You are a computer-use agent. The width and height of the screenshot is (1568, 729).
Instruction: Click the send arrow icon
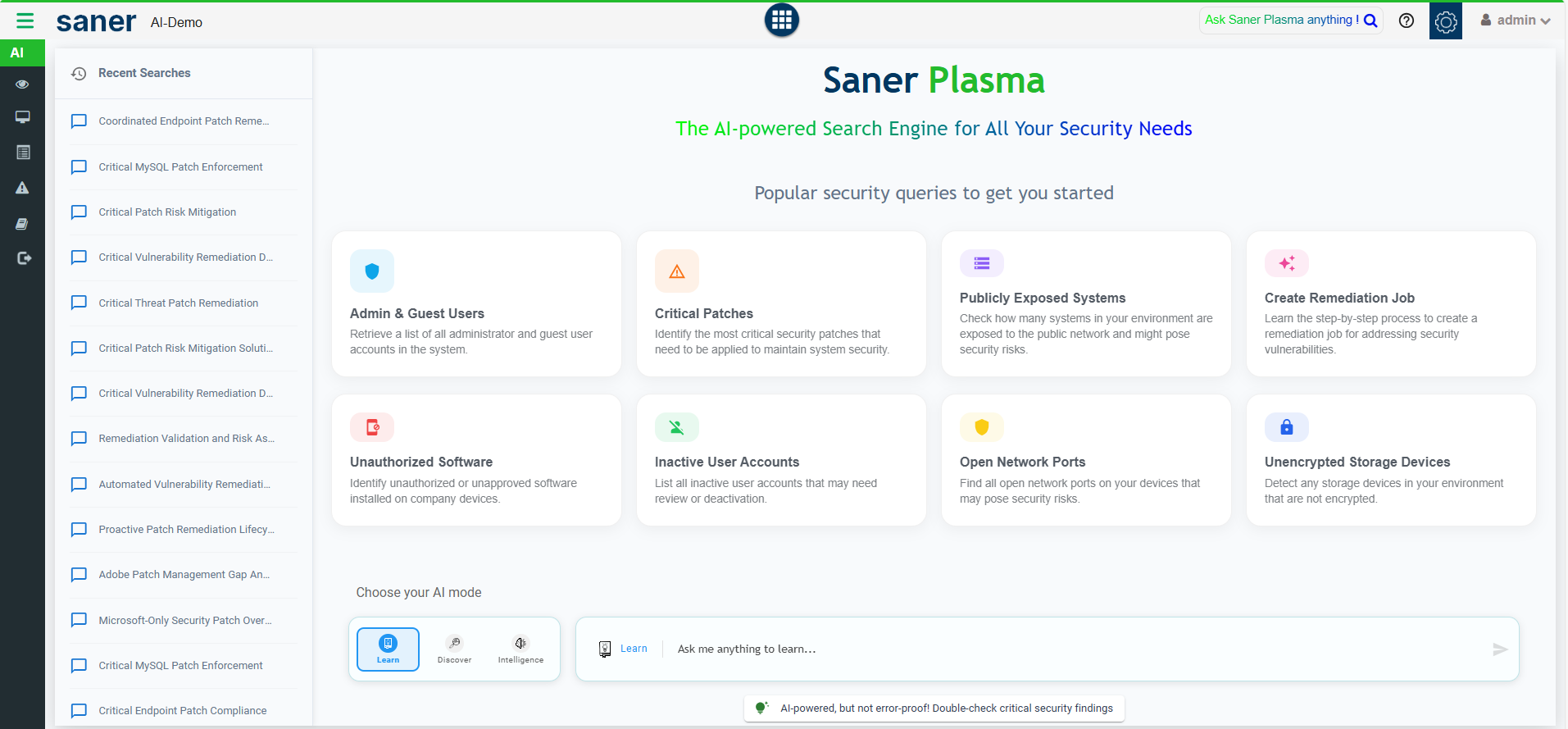coord(1500,649)
